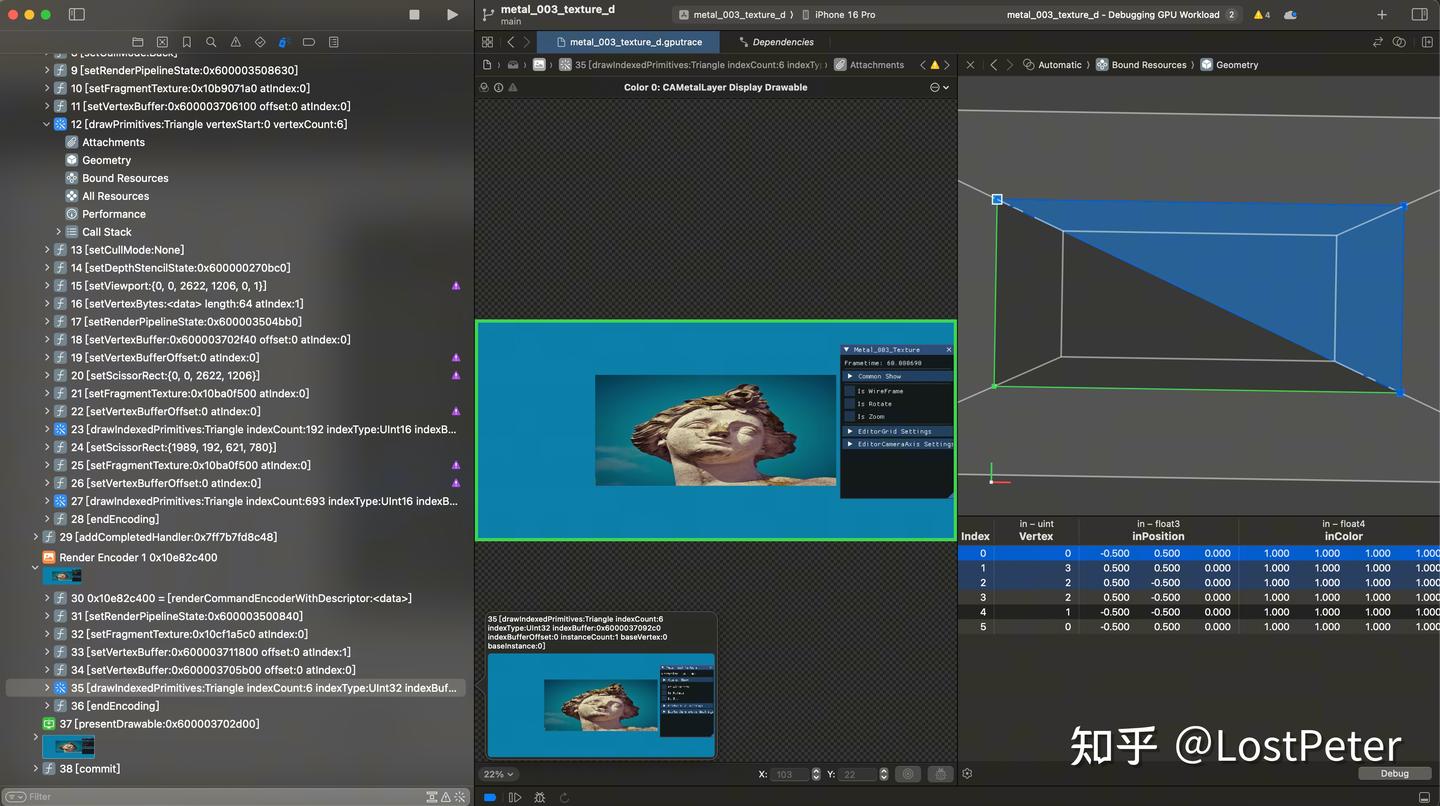This screenshot has height=806, width=1440.
Task: Open the Bookmark navigator
Action: (187, 42)
